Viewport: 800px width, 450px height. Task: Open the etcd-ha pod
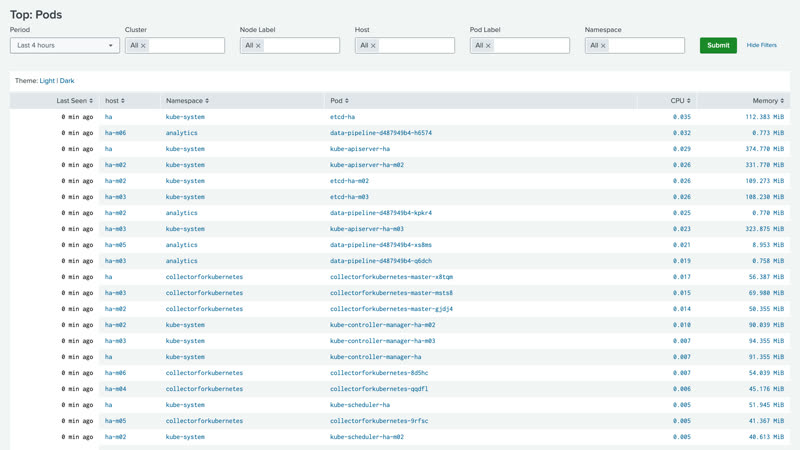coord(342,117)
